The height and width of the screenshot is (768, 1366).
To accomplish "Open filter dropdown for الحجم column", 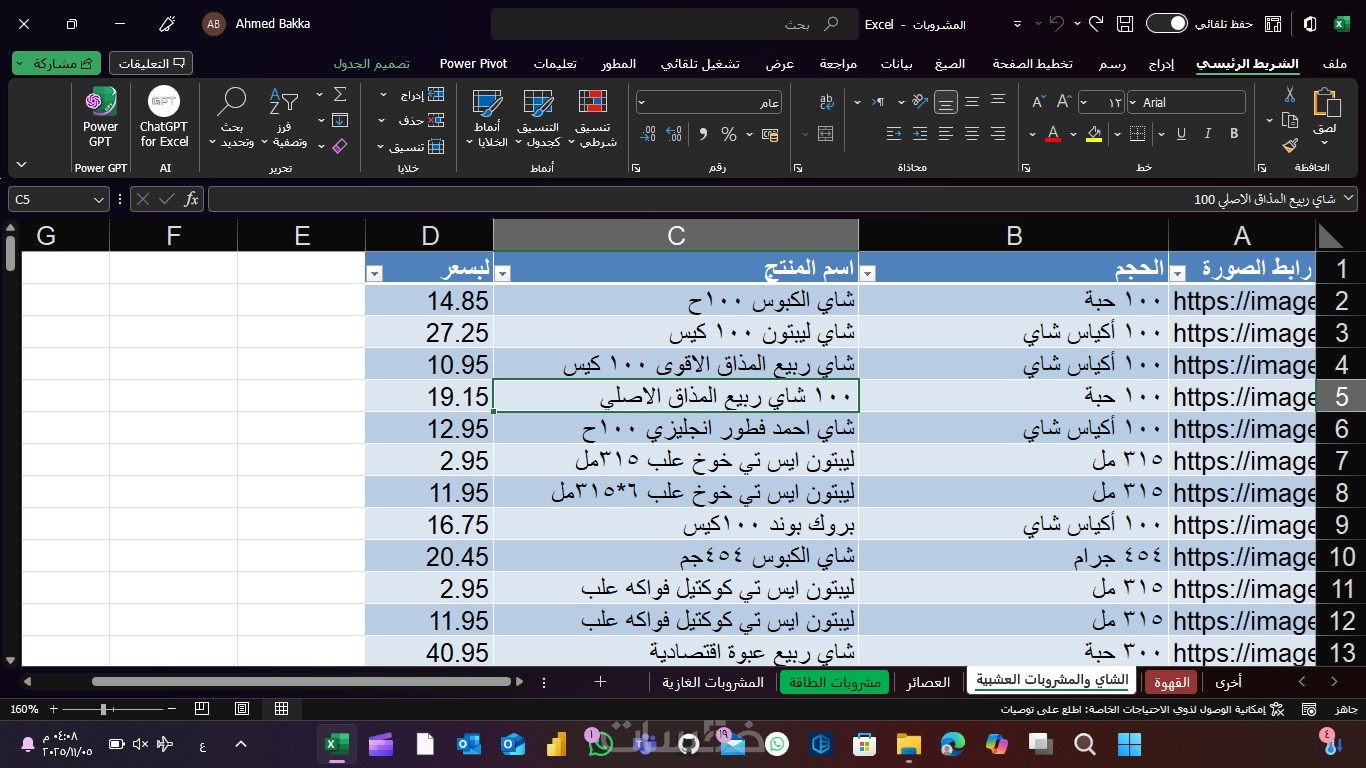I will pyautogui.click(x=867, y=273).
